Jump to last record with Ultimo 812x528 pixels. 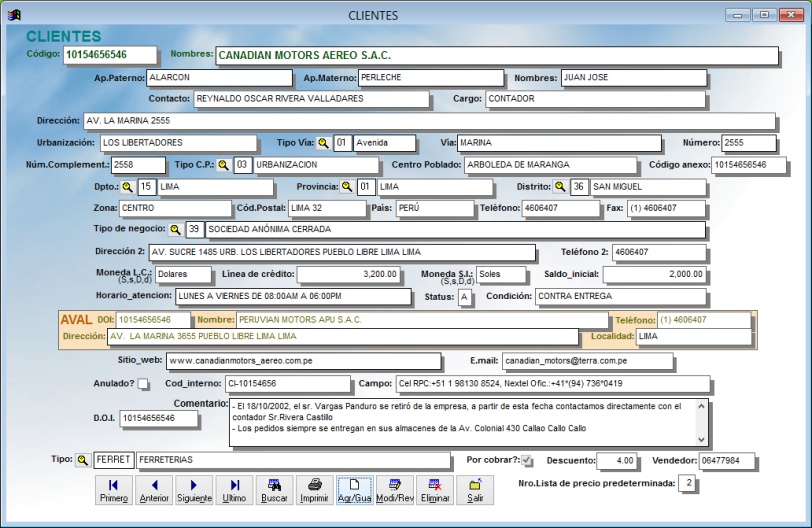pyautogui.click(x=234, y=490)
